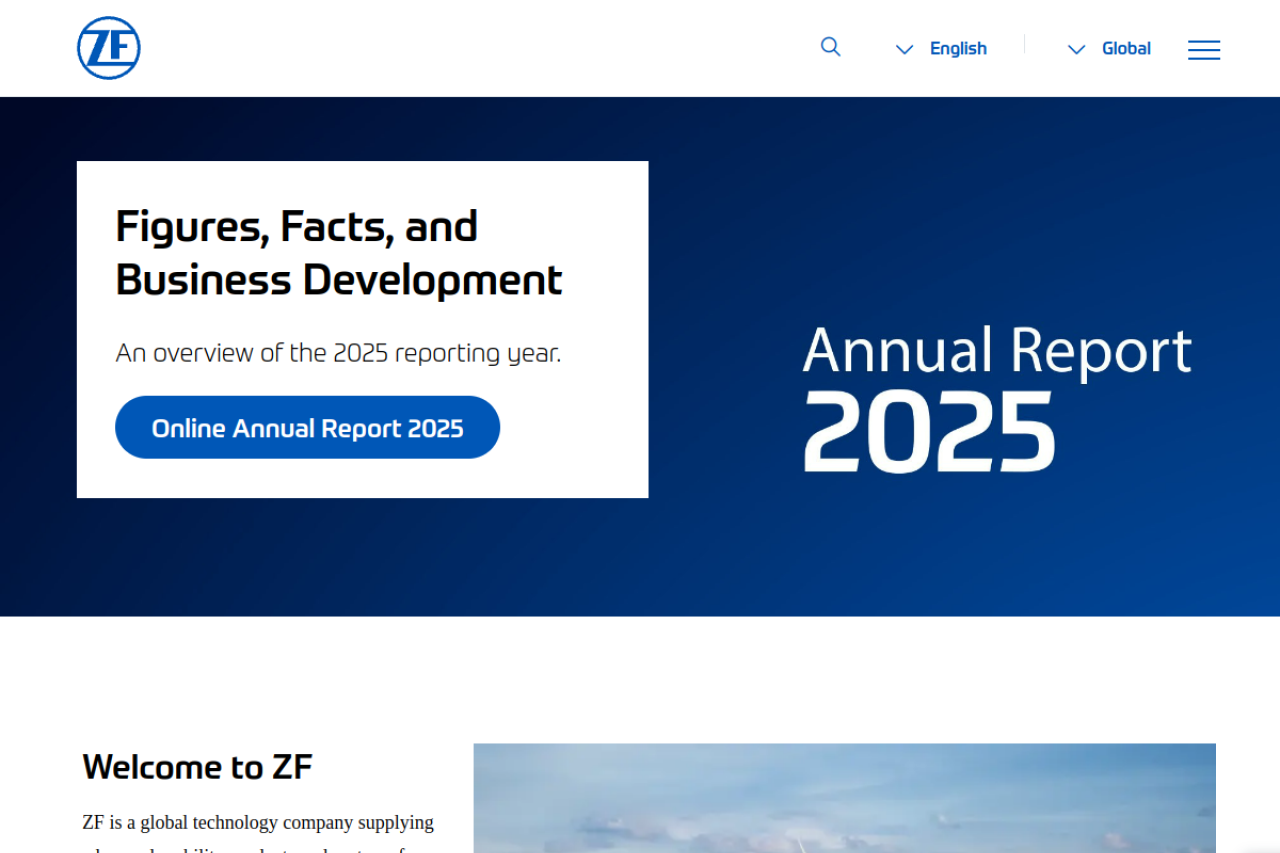Click the large white 2025 banner number

(929, 431)
